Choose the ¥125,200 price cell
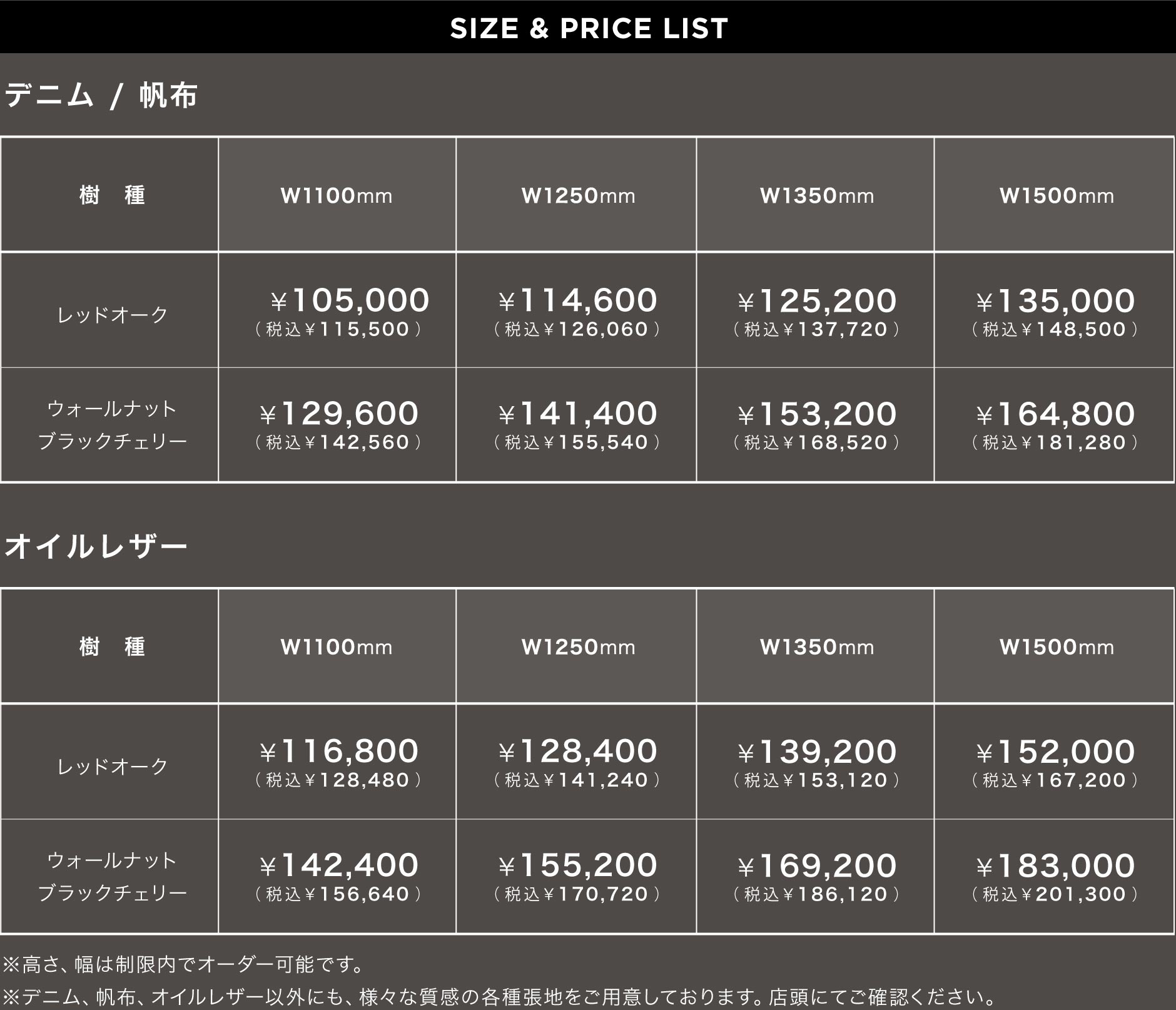The image size is (1176, 1010). (816, 310)
